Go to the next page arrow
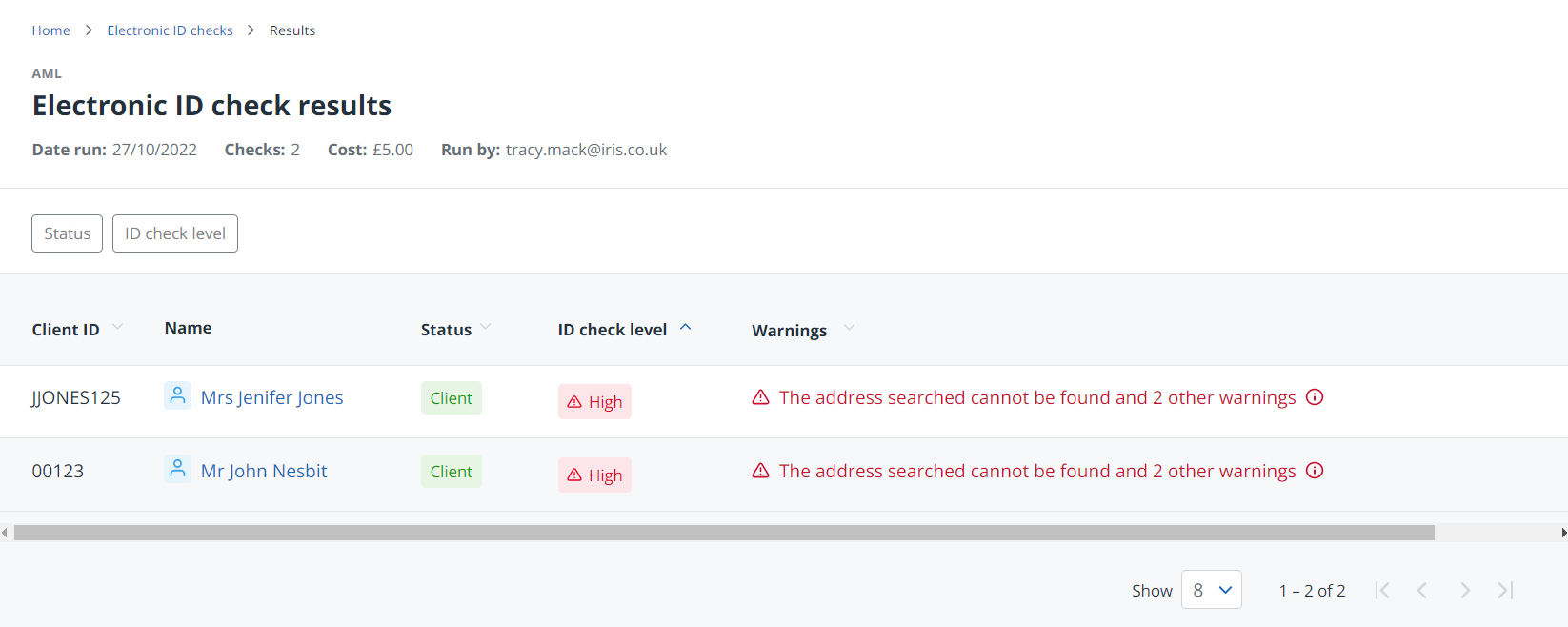The width and height of the screenshot is (1568, 627). click(x=1464, y=591)
